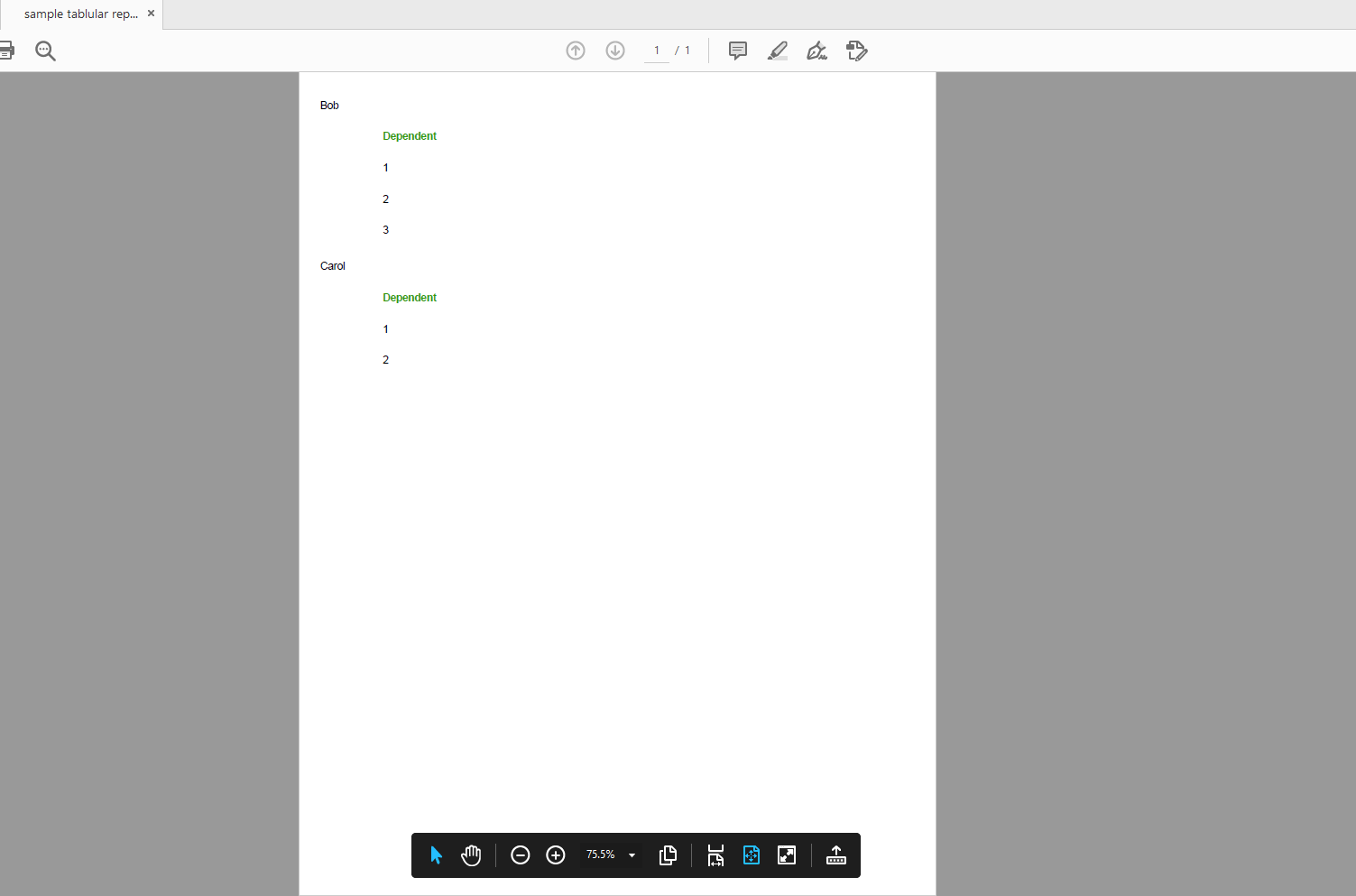Viewport: 1356px width, 896px height.
Task: Fit page to window width
Action: [715, 855]
